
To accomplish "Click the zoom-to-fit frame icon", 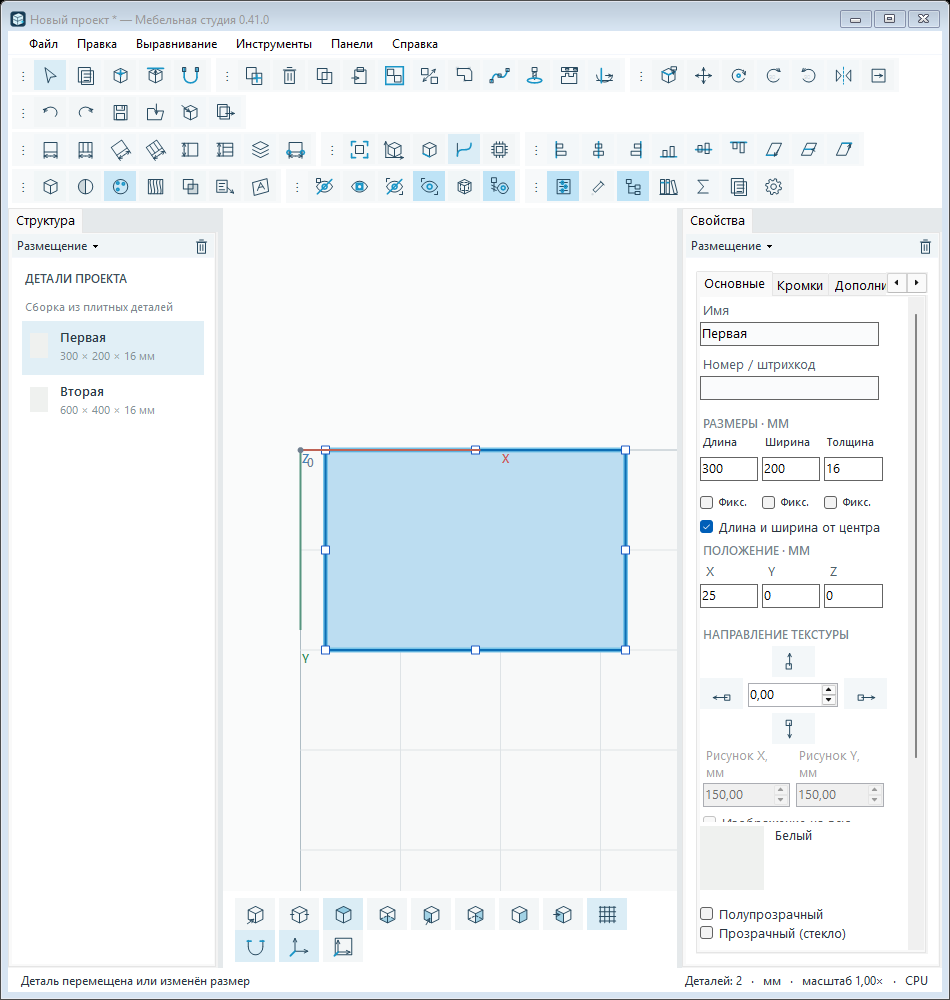I will [x=360, y=149].
